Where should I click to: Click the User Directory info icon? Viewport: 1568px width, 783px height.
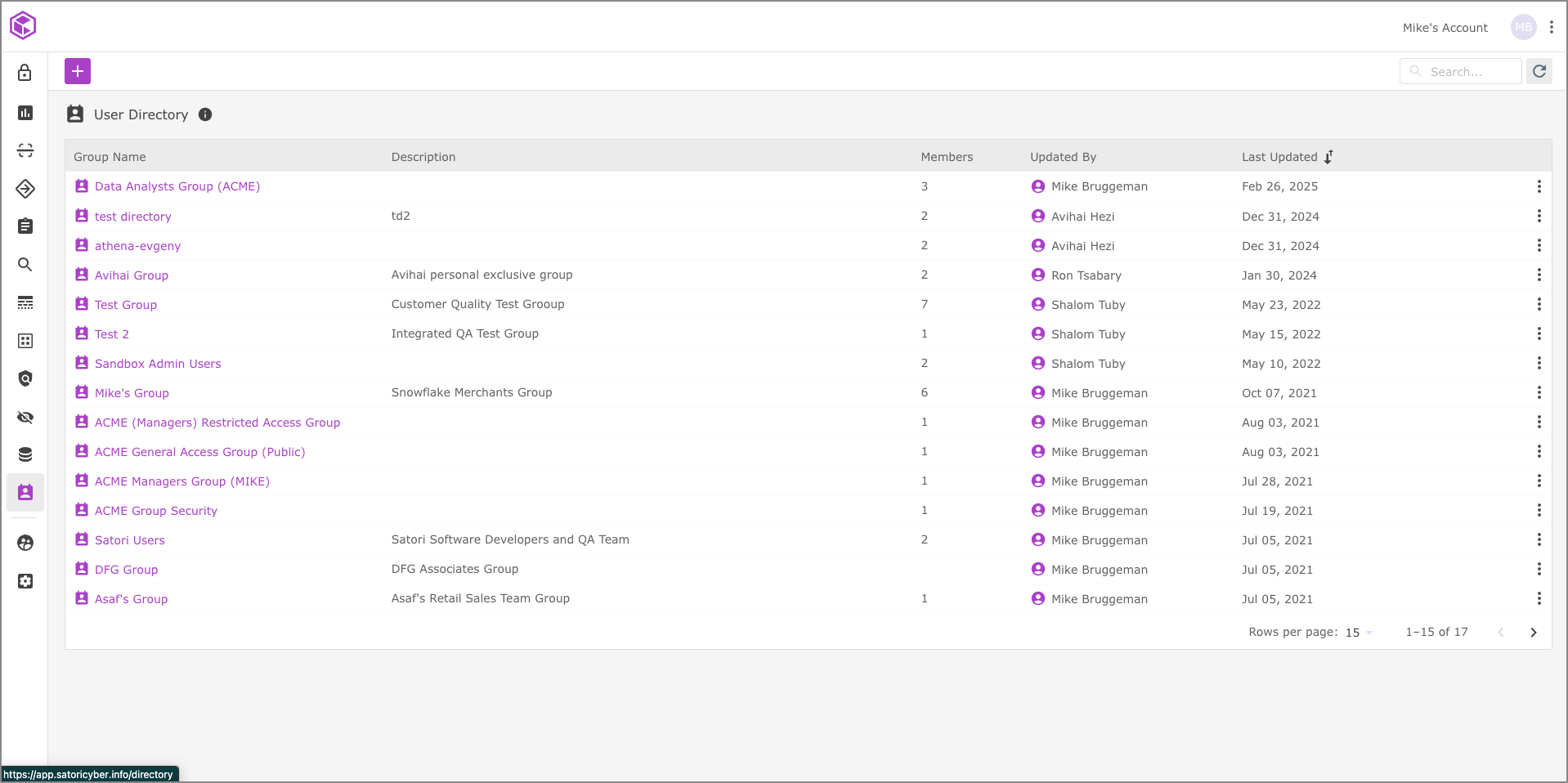tap(205, 114)
